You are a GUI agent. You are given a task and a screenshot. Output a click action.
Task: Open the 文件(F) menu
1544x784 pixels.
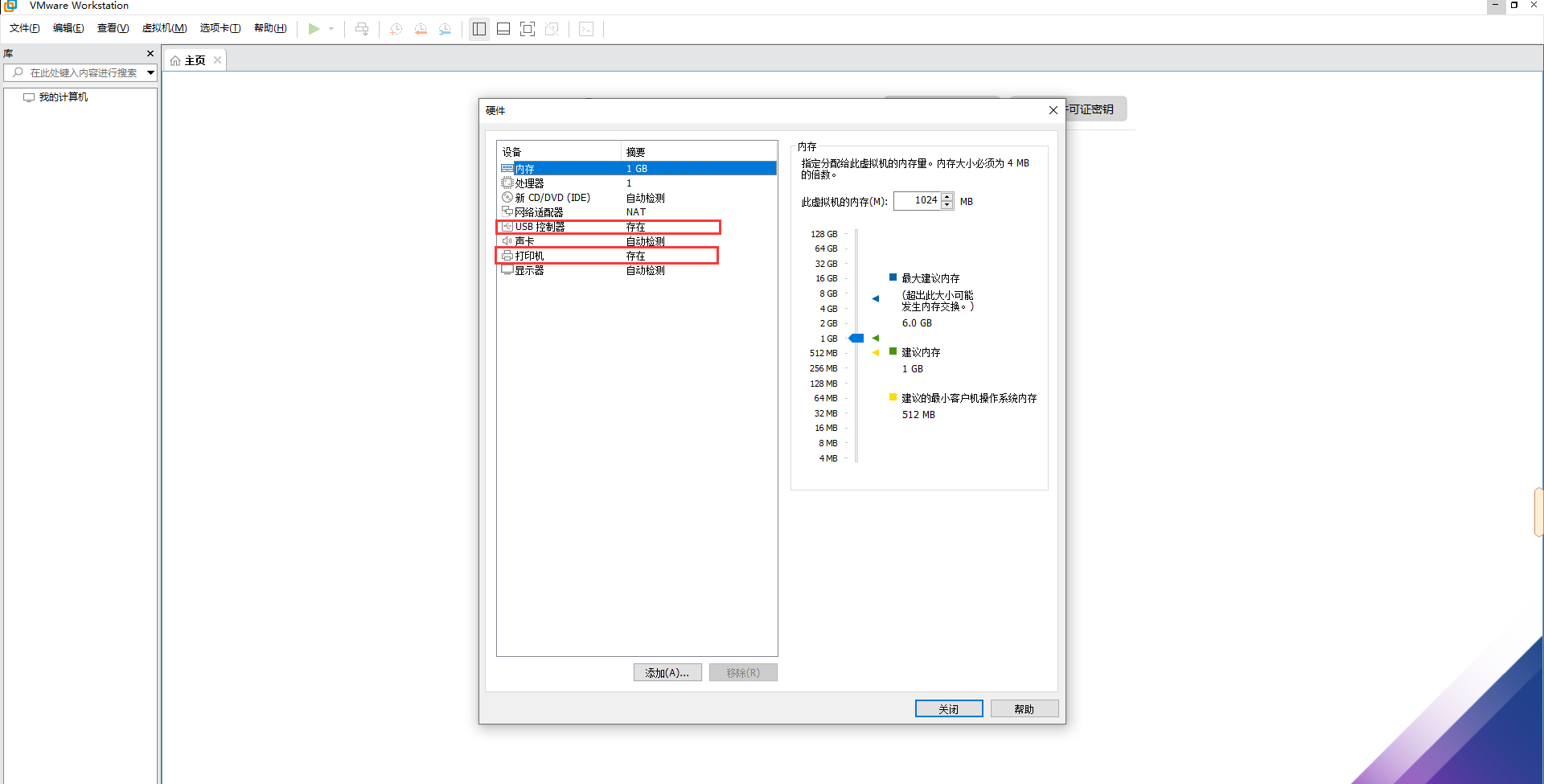25,28
